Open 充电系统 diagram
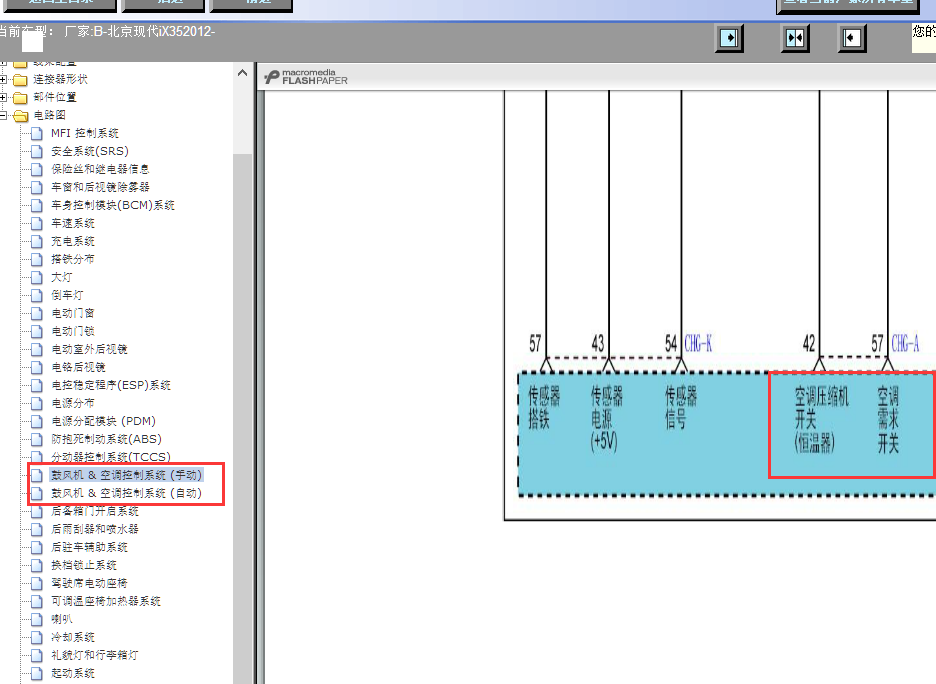936x684 pixels. (73, 241)
